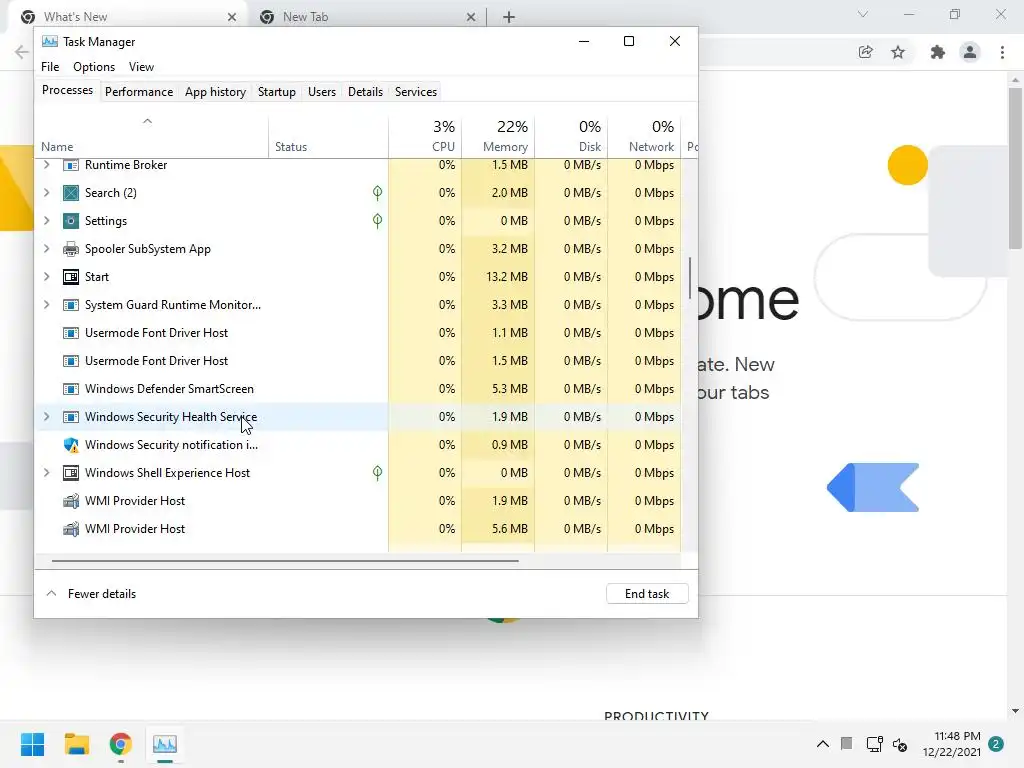Click the Windows Security Health Service icon
The image size is (1024, 768).
71,417
